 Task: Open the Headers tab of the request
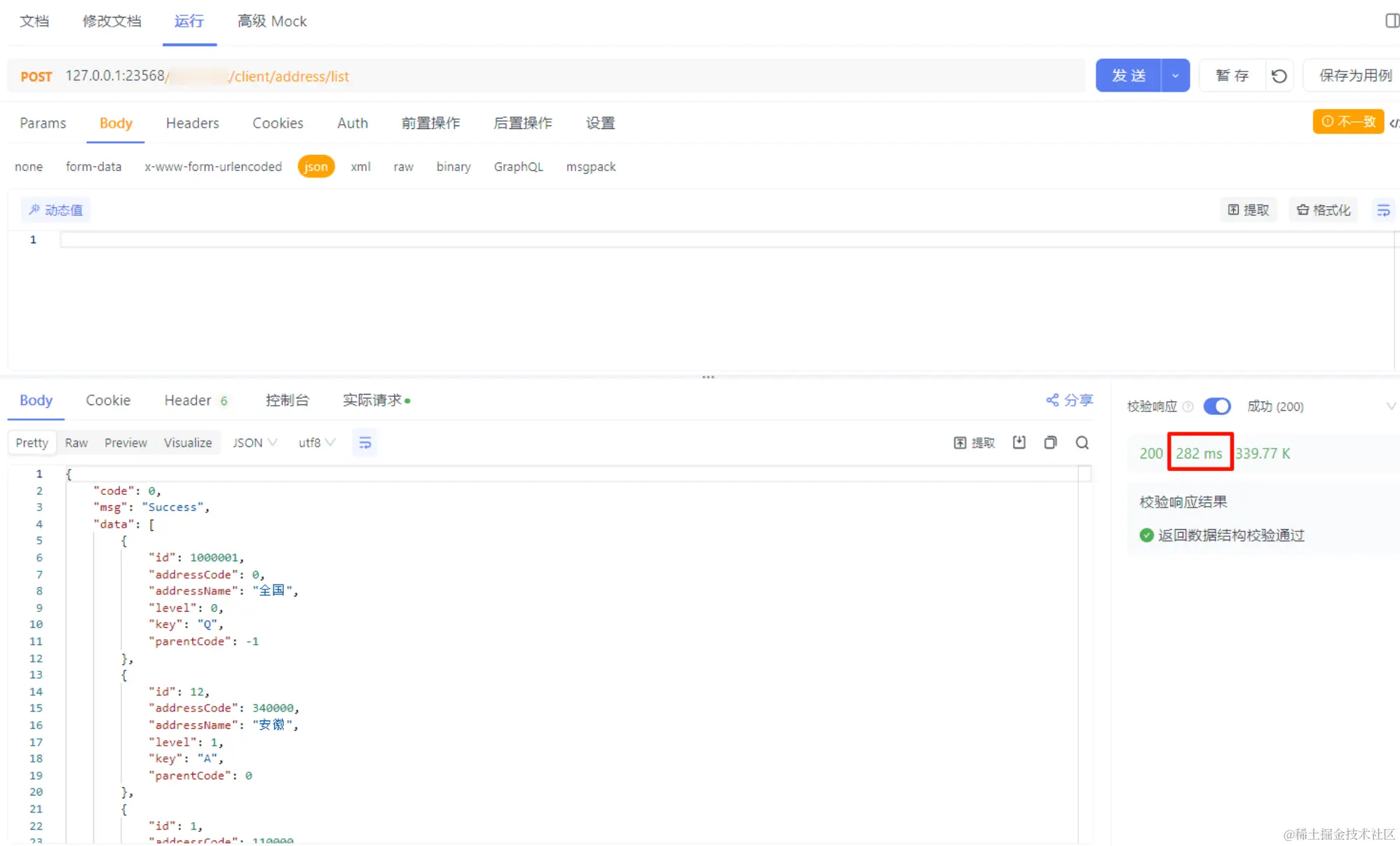[x=192, y=123]
